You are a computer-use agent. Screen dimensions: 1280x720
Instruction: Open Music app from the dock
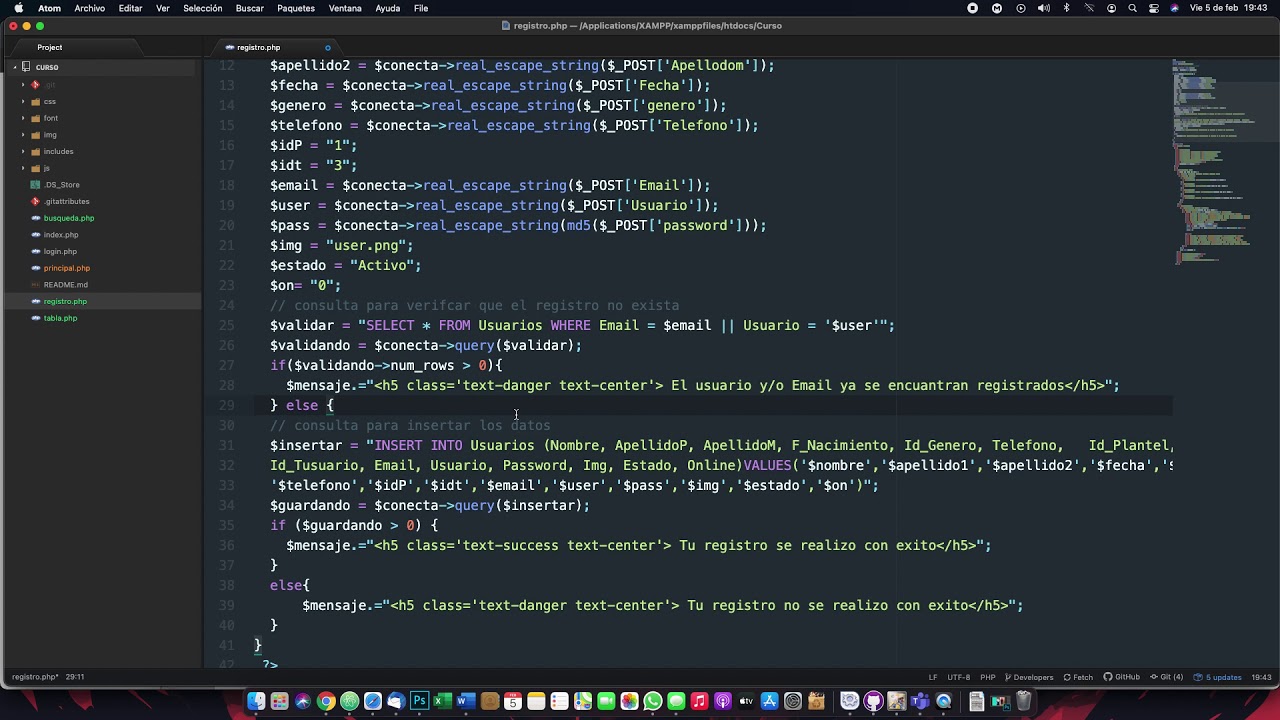[x=699, y=702]
